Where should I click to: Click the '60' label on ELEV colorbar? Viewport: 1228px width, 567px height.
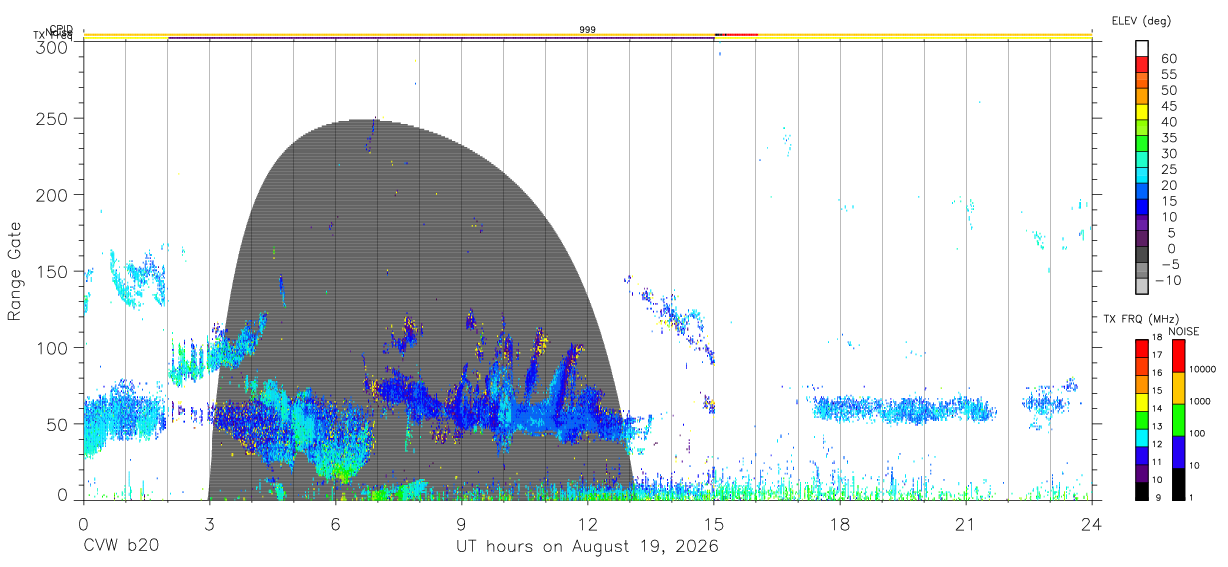1168,58
